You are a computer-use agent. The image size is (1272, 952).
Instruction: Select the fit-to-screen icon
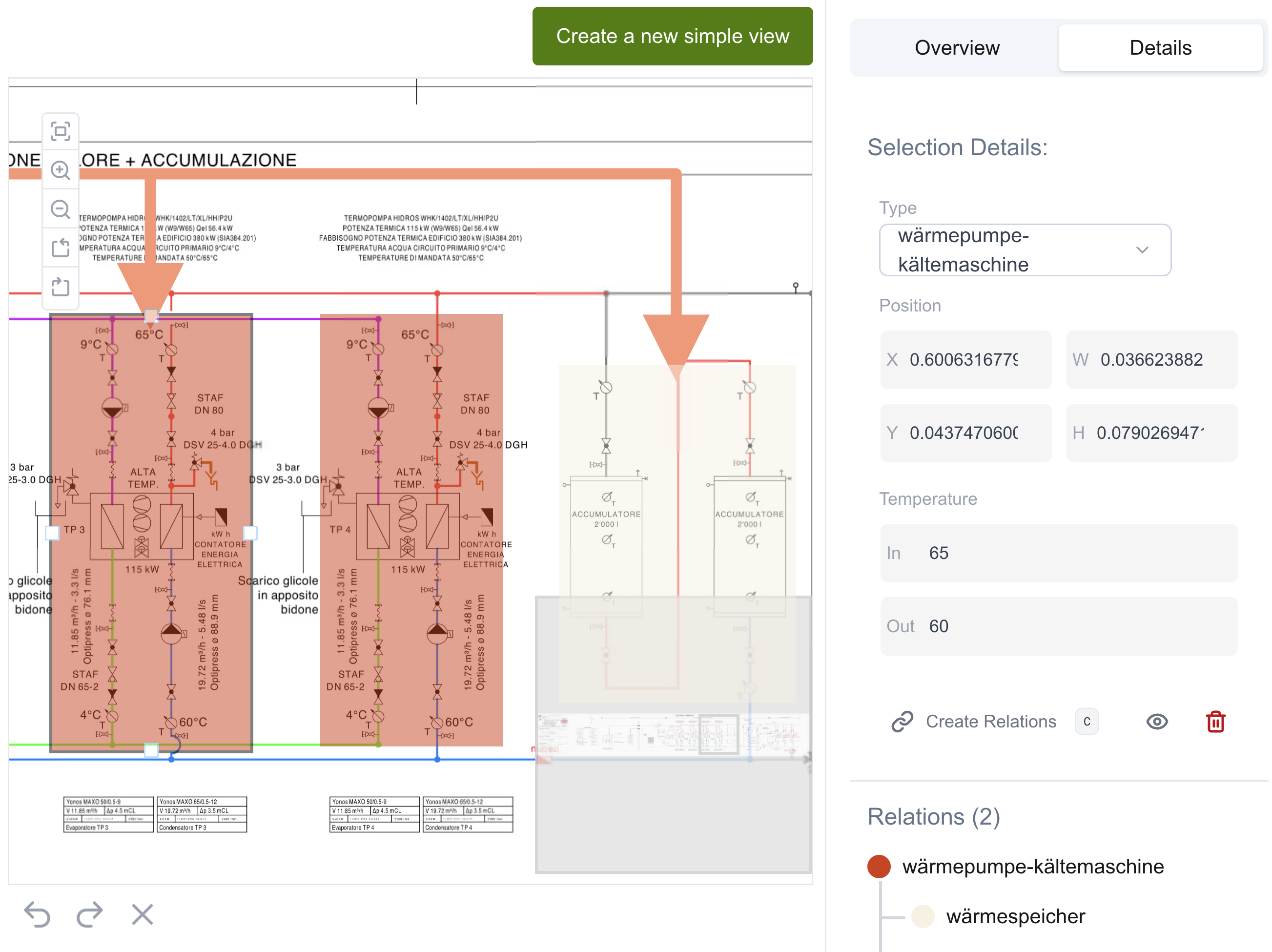pyautogui.click(x=61, y=131)
